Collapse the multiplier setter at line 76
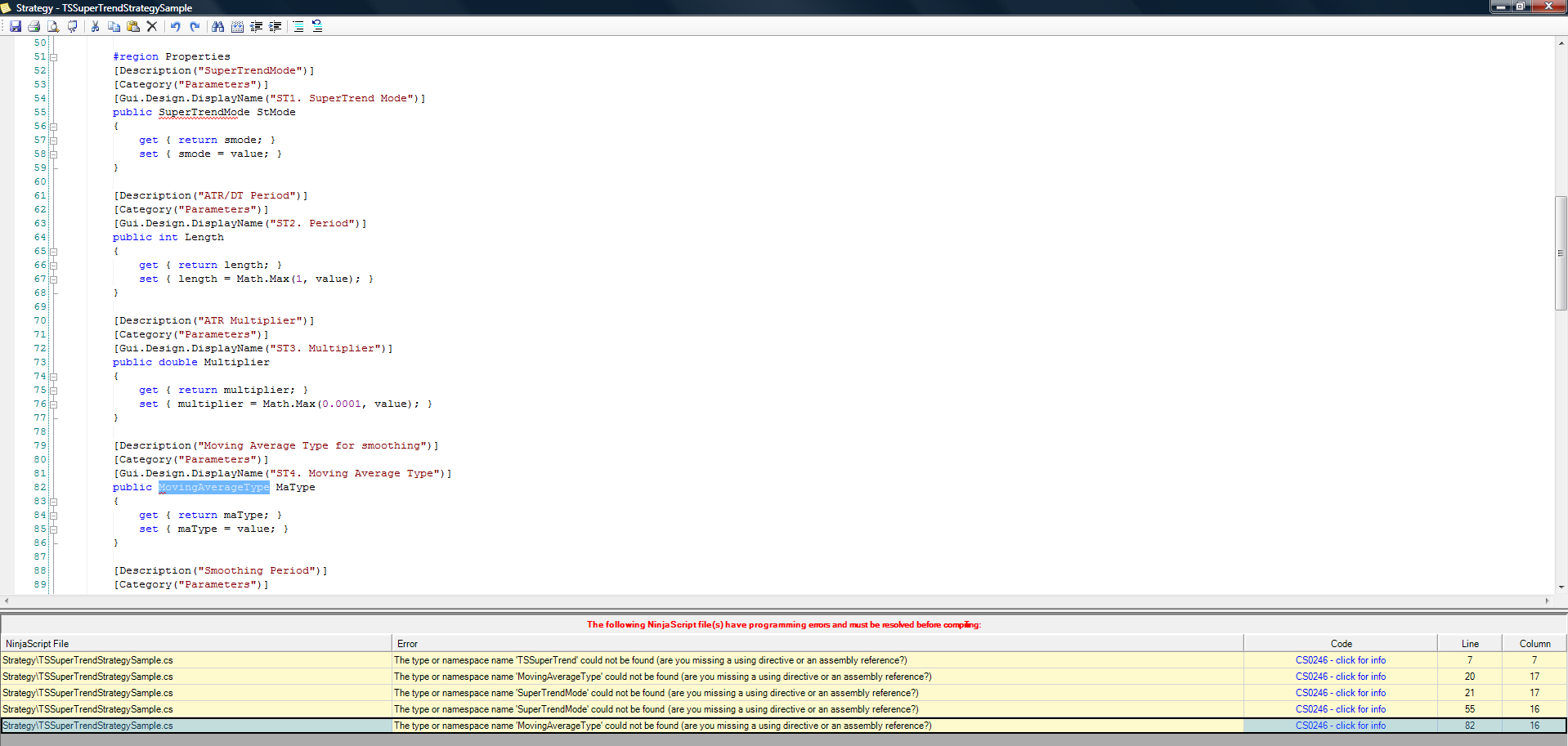The width and height of the screenshot is (1568, 746). 53,404
